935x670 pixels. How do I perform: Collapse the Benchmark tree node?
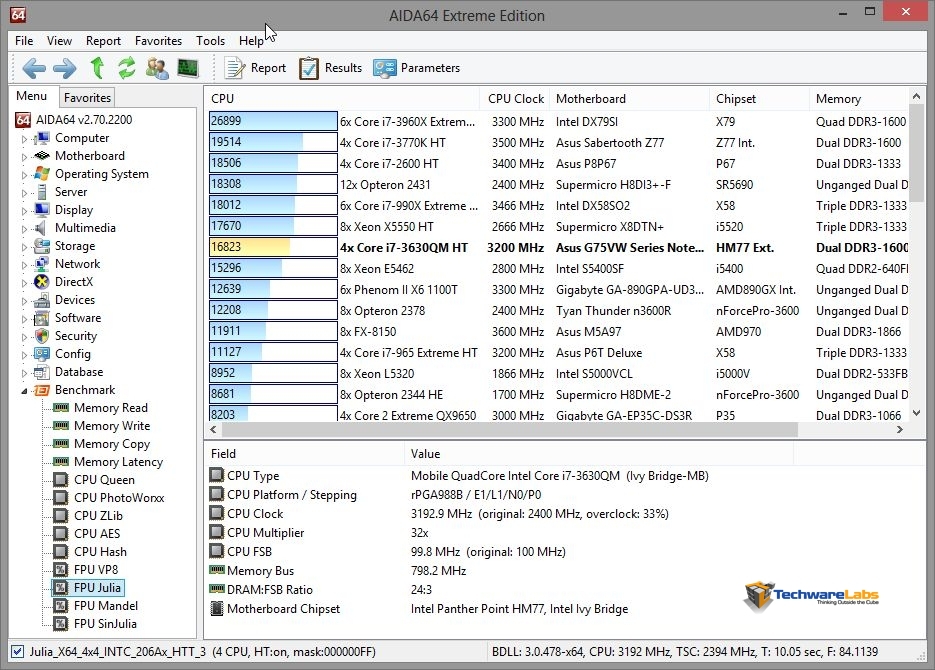(24, 391)
